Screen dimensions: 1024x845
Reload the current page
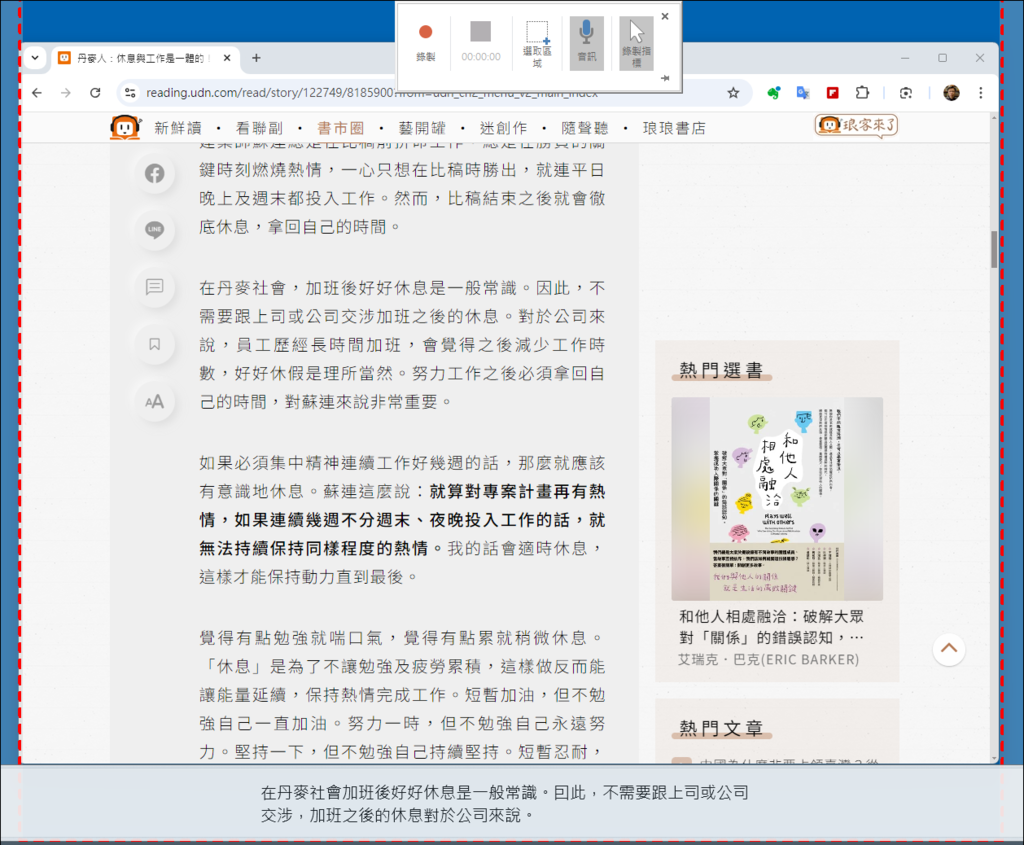tap(95, 93)
